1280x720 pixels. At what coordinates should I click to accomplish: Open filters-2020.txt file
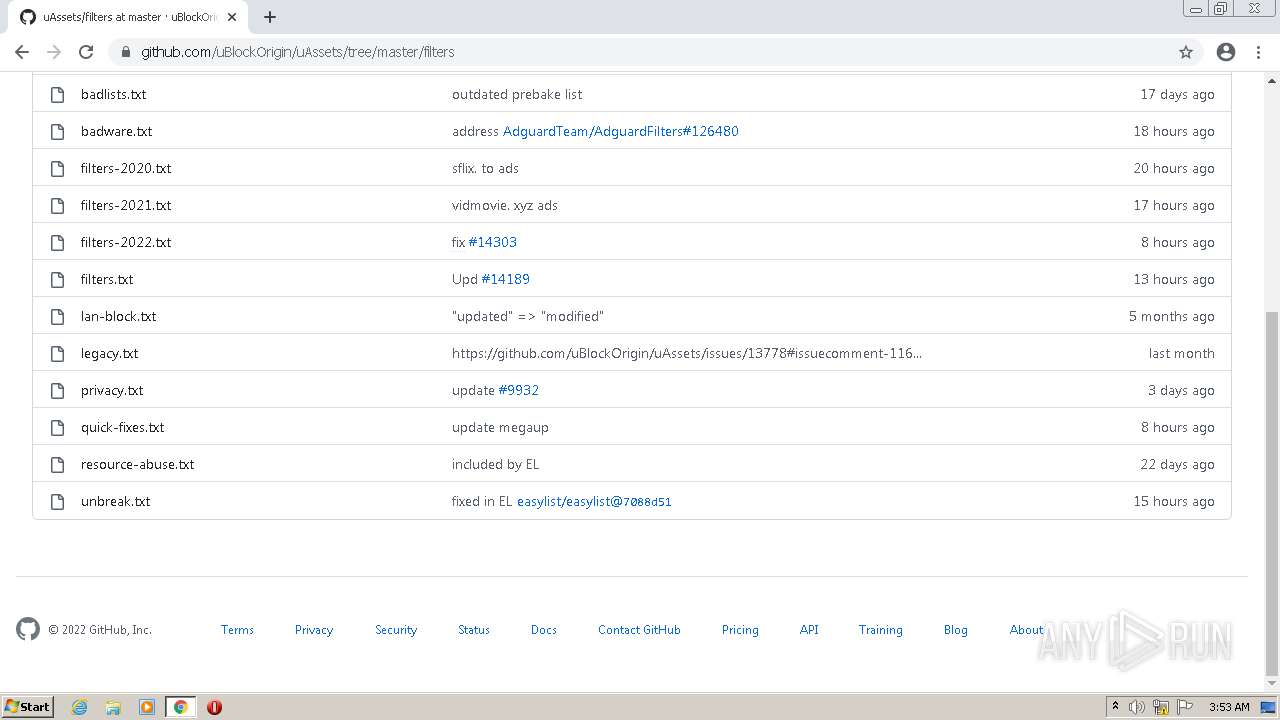[x=126, y=168]
